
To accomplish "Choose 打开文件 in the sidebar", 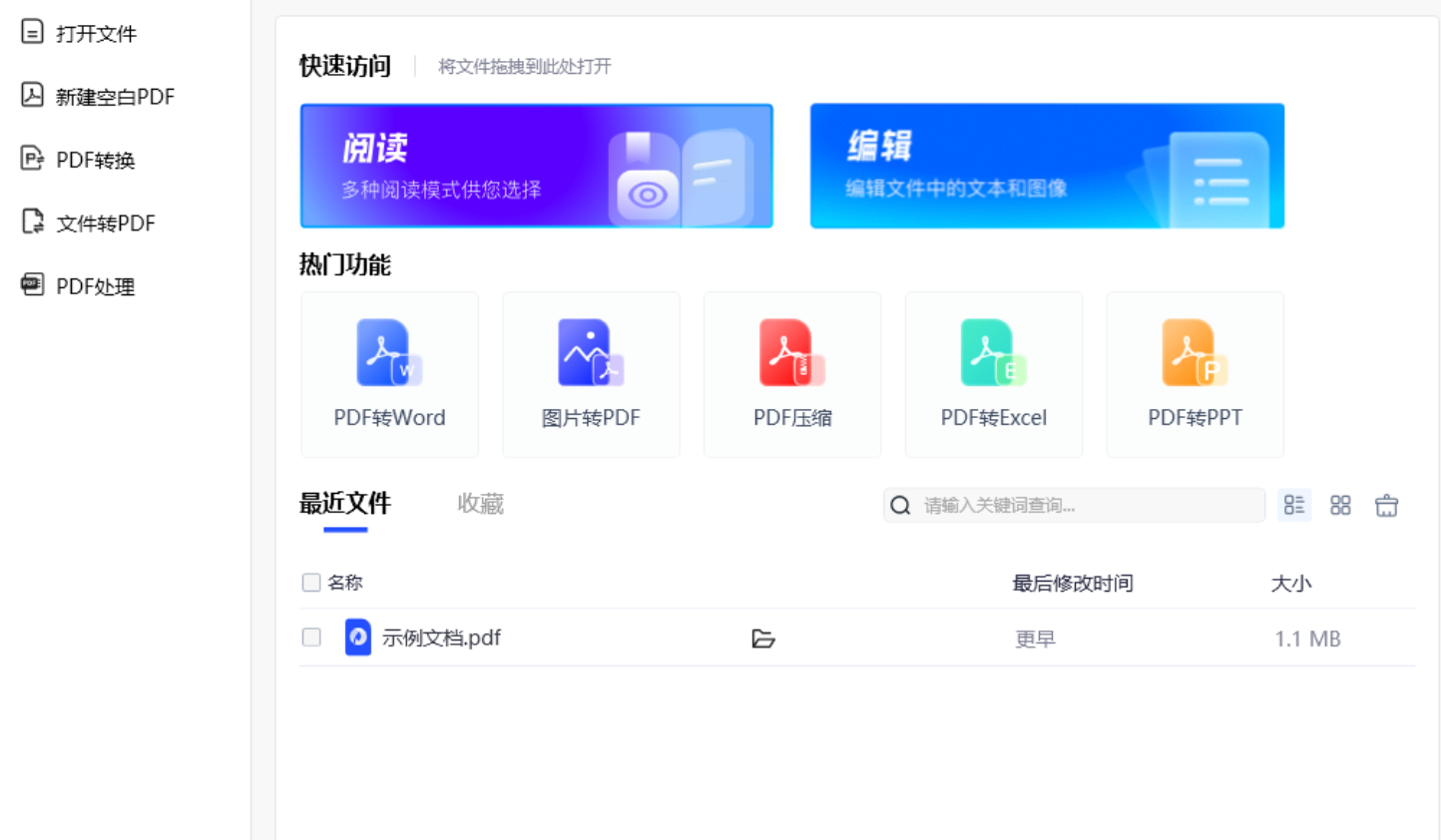I will point(80,33).
